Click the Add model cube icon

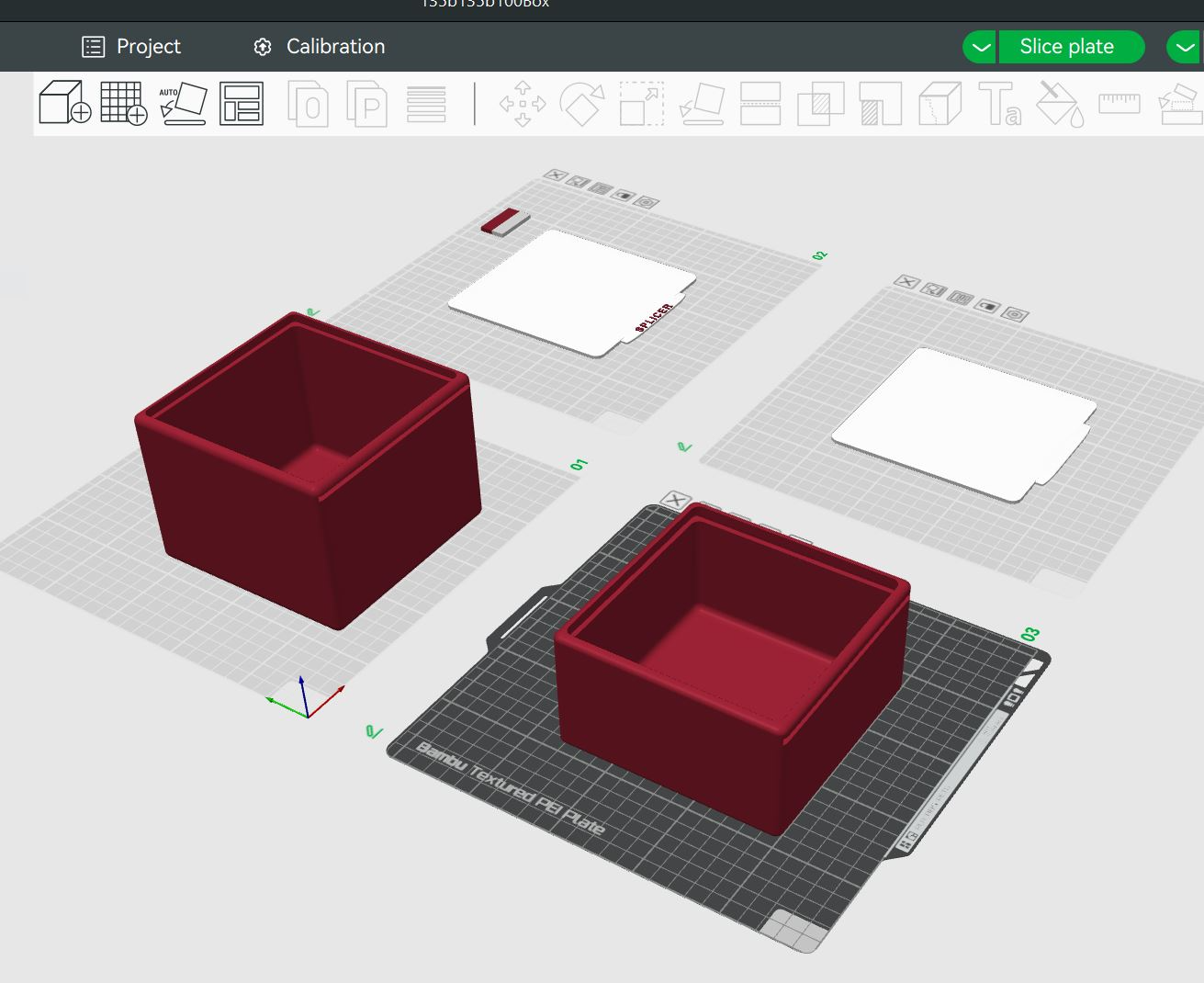(x=64, y=103)
